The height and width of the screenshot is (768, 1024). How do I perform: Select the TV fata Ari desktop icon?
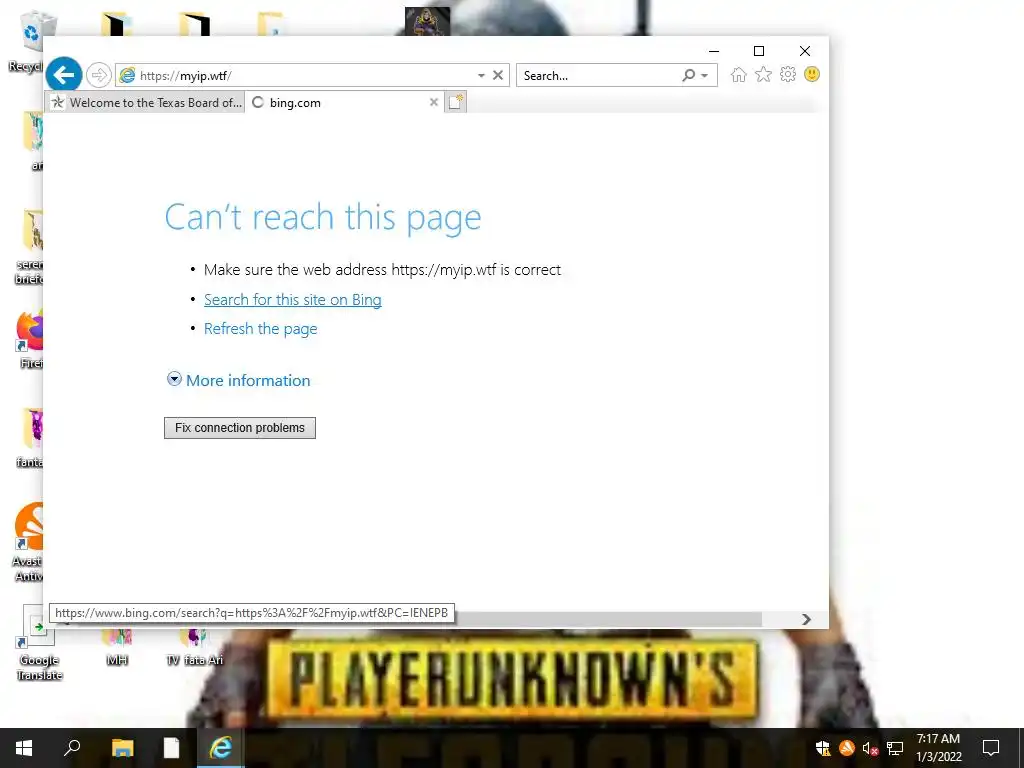195,647
